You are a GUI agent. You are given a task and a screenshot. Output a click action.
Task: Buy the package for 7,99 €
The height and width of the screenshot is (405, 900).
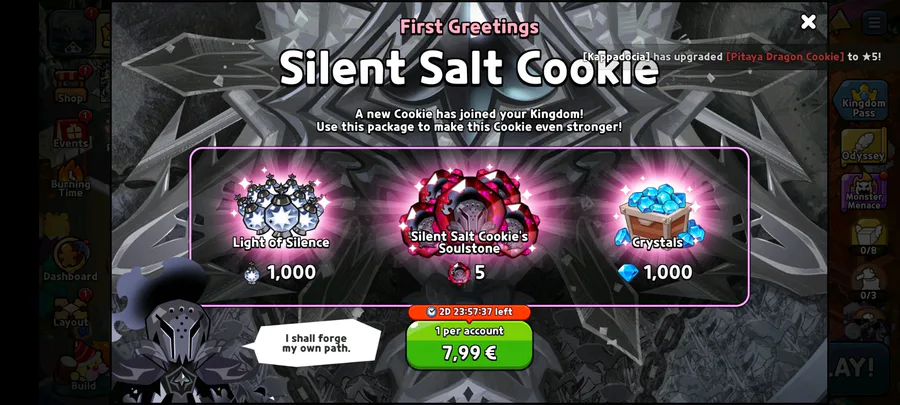click(469, 345)
